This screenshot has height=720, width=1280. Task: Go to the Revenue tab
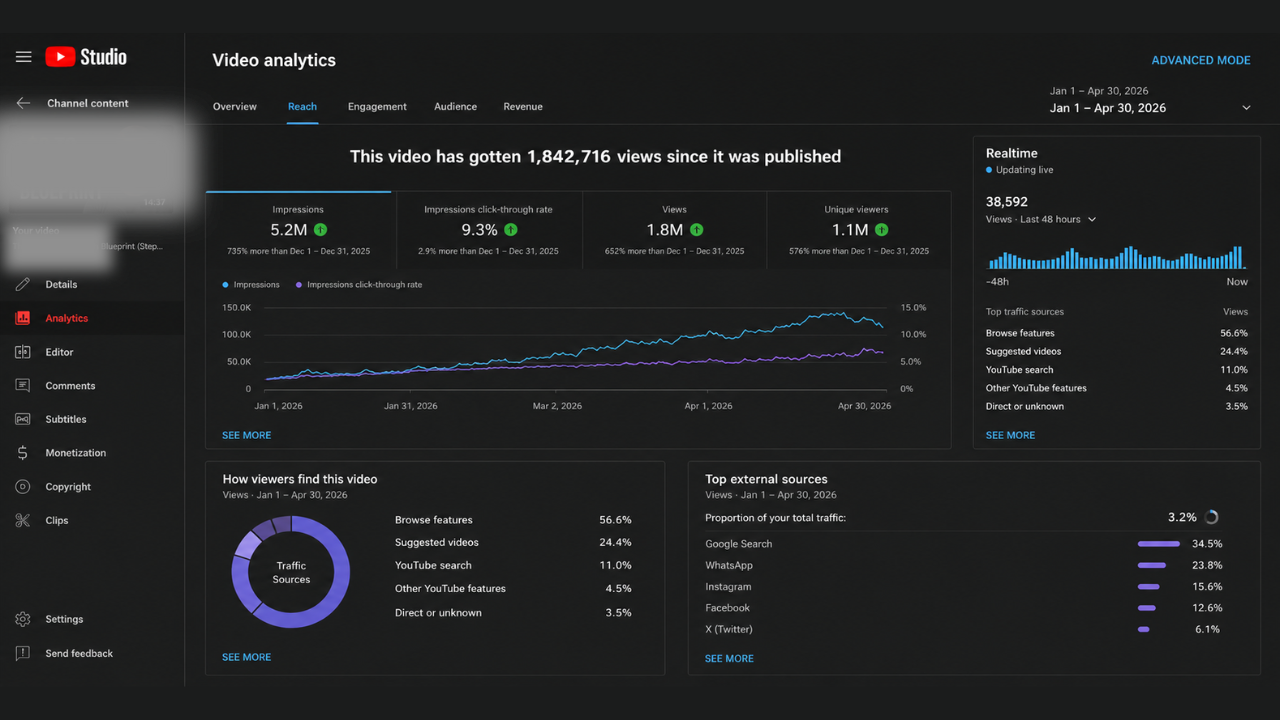[x=523, y=106]
